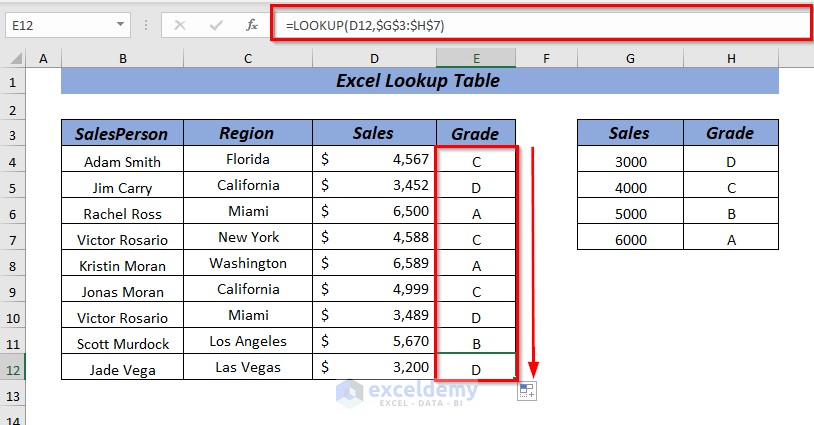Click the Select All corner triangle
Image resolution: width=814 pixels, height=425 pixels.
click(x=16, y=58)
